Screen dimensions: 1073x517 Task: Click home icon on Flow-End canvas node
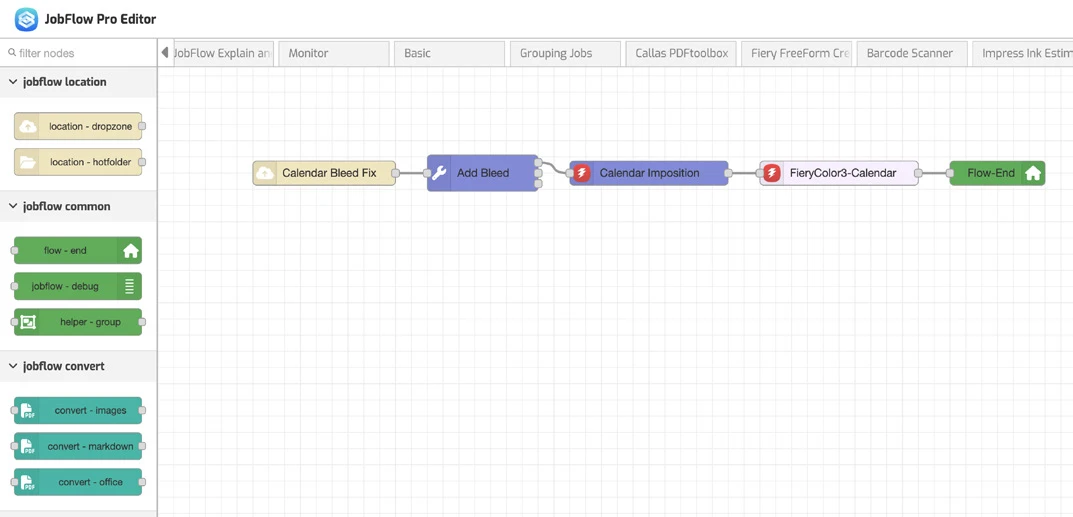1033,173
